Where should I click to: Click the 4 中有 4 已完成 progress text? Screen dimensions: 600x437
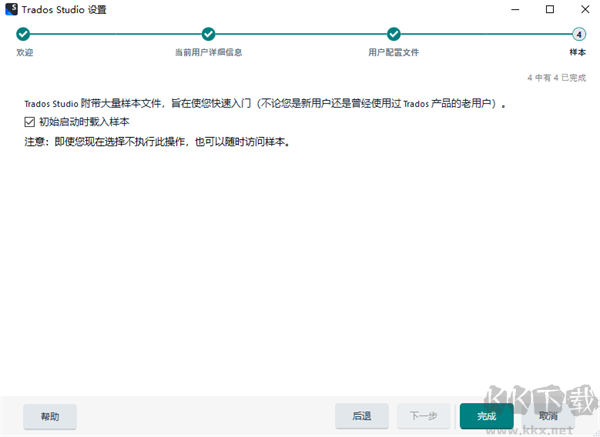556,77
